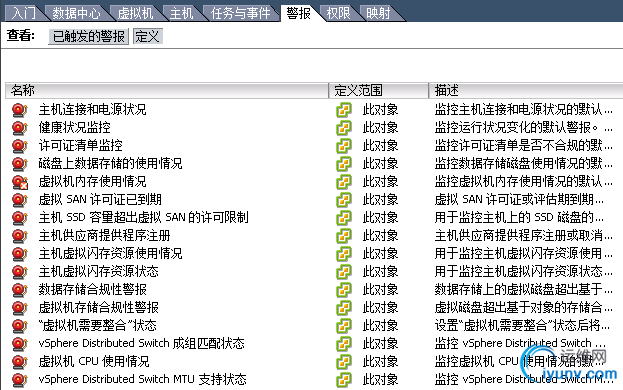This screenshot has height=390, width=623.
Task: Select alarm name 数据存储合规性警报
Action: (93, 290)
